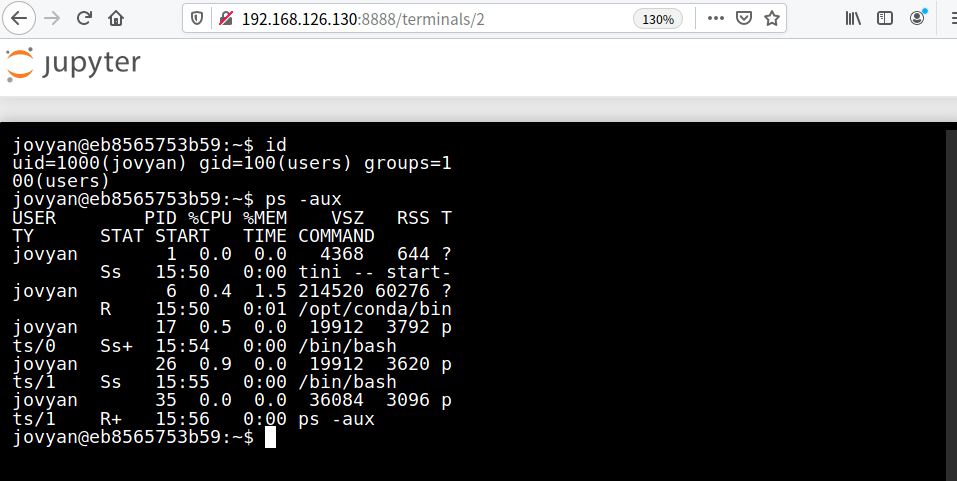Click the insecure connection padlock icon
Viewport: 957px width, 481px height.
coord(226,19)
